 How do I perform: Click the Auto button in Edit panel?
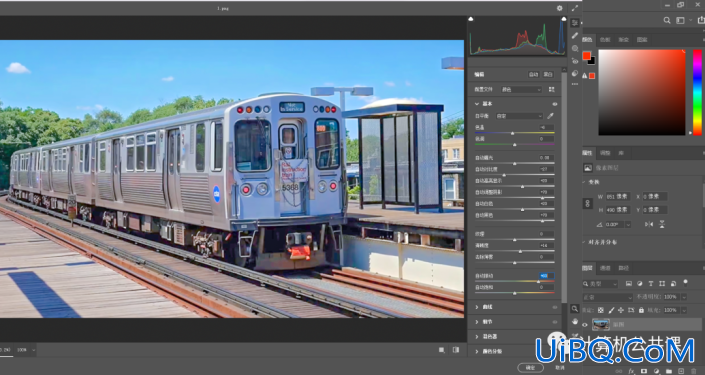(534, 75)
